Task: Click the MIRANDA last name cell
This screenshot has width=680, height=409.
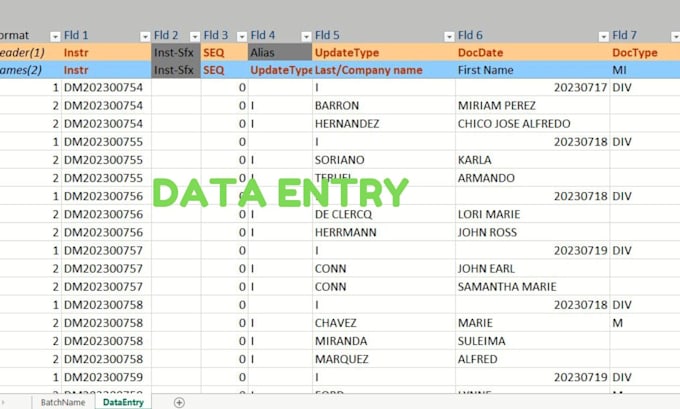Action: point(383,341)
